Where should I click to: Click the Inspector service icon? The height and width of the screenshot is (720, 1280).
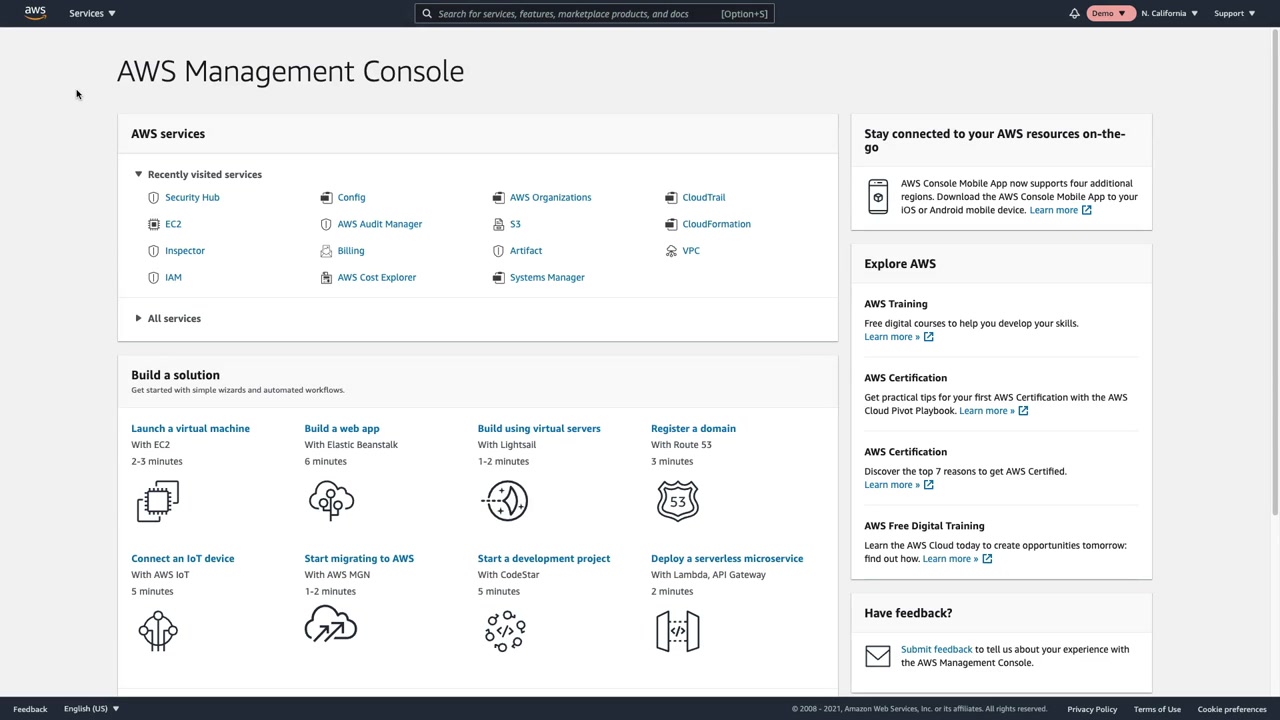tap(153, 251)
